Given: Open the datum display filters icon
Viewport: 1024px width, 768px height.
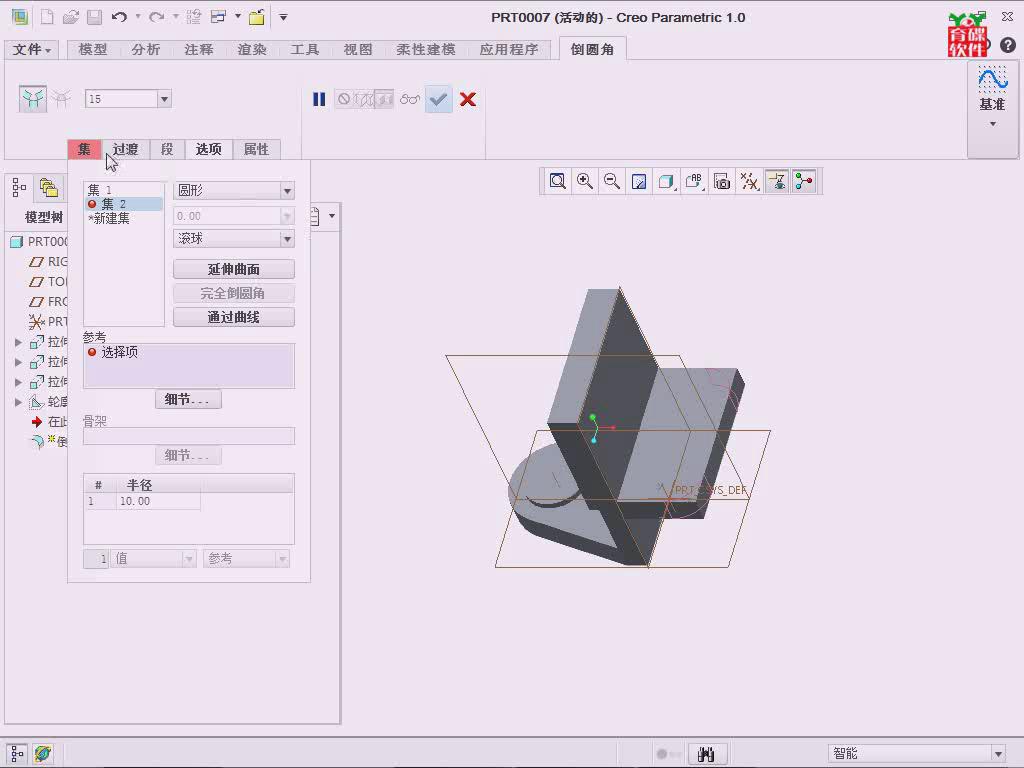Looking at the screenshot, I should [x=749, y=182].
